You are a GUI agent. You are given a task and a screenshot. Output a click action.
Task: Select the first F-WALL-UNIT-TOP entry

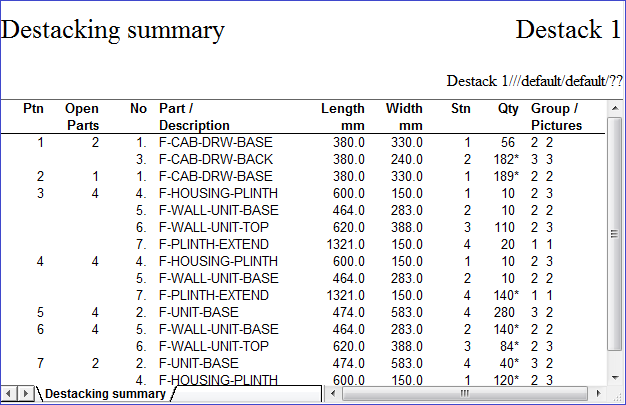click(x=212, y=227)
